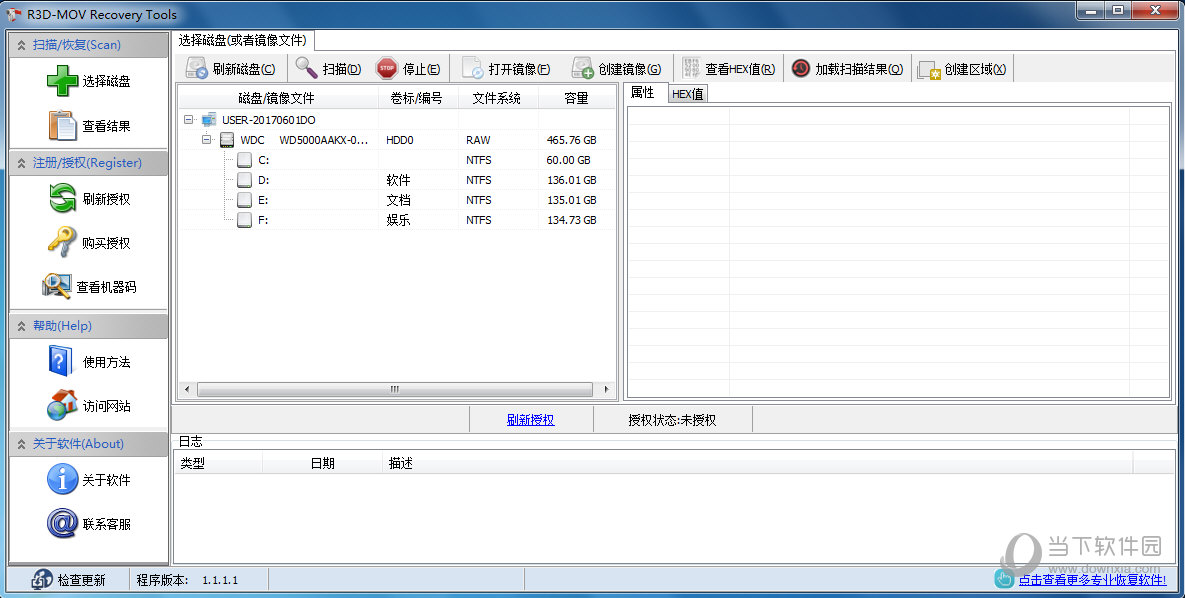Click the R3D-MOV app icon in title bar
This screenshot has width=1185, height=598.
(x=12, y=14)
